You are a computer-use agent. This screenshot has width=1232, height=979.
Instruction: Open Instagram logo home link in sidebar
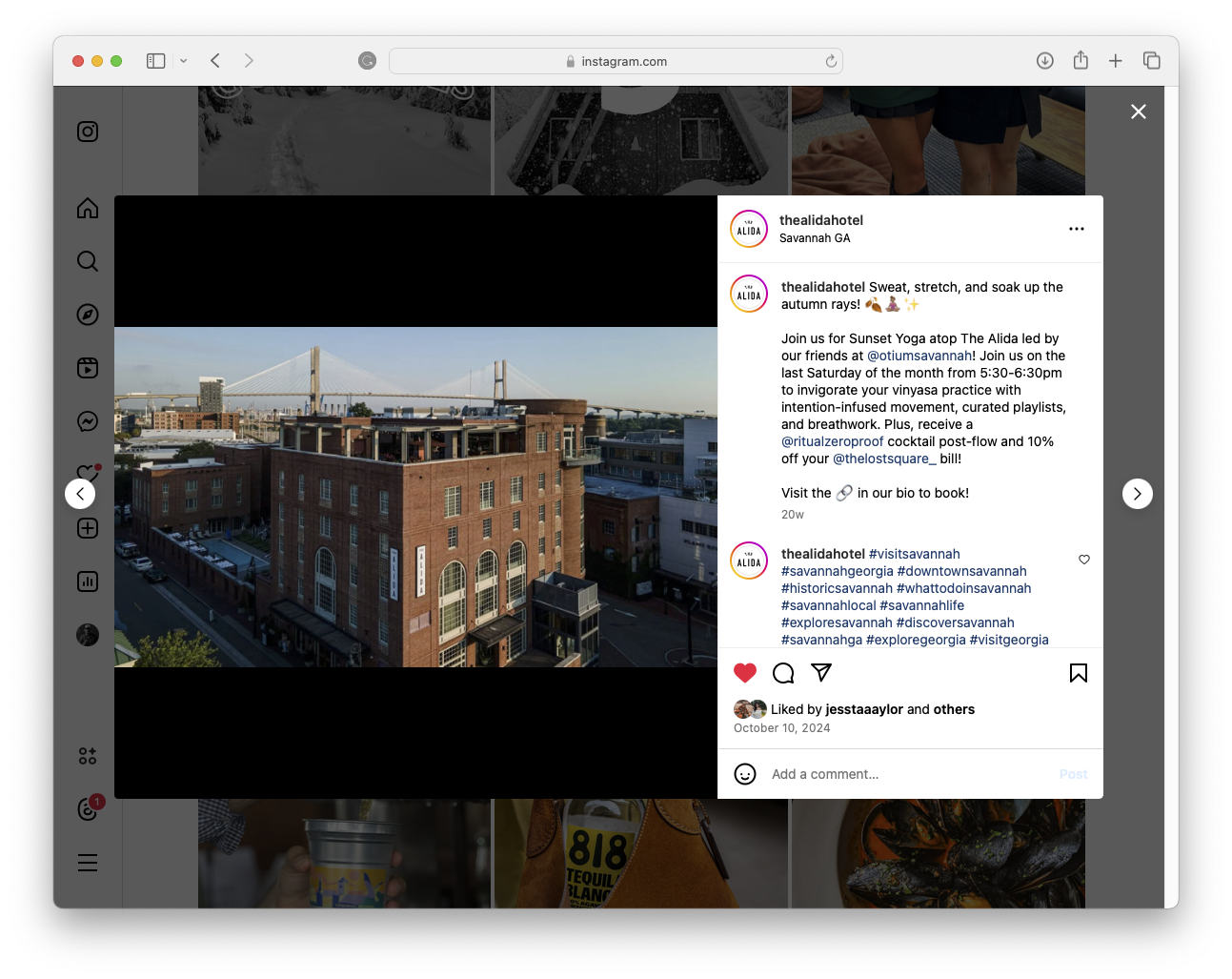(88, 132)
